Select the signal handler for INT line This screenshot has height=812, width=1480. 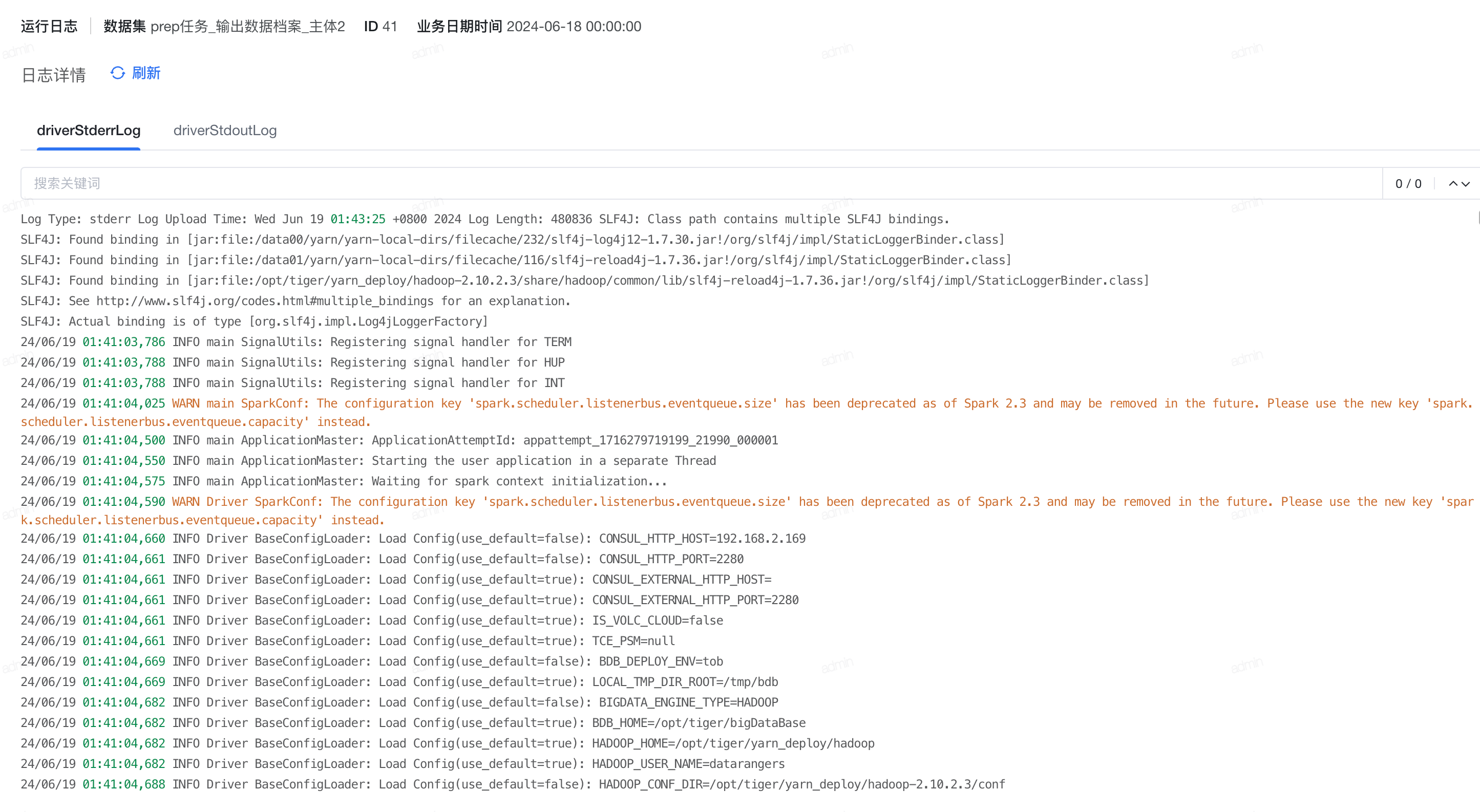coord(292,383)
